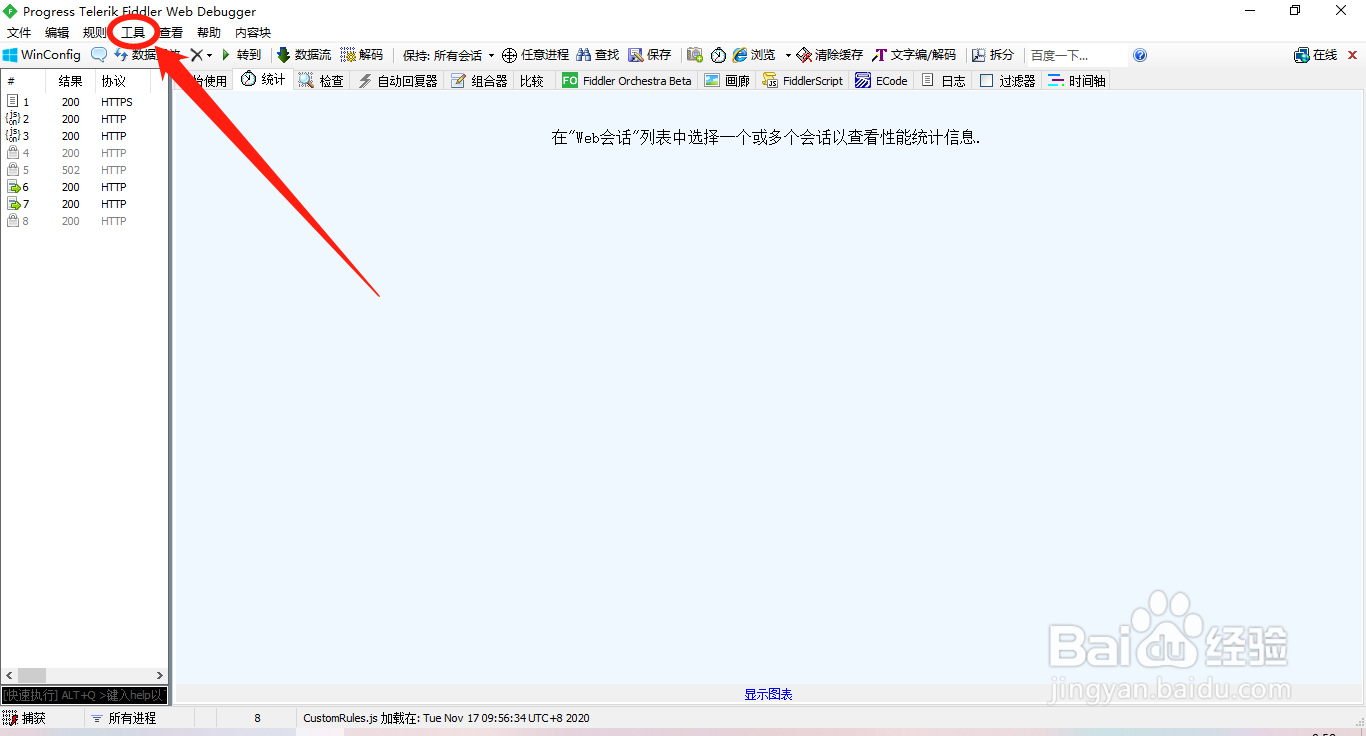The width and height of the screenshot is (1366, 736).
Task: Click the QuickExec command input box
Action: click(85, 694)
